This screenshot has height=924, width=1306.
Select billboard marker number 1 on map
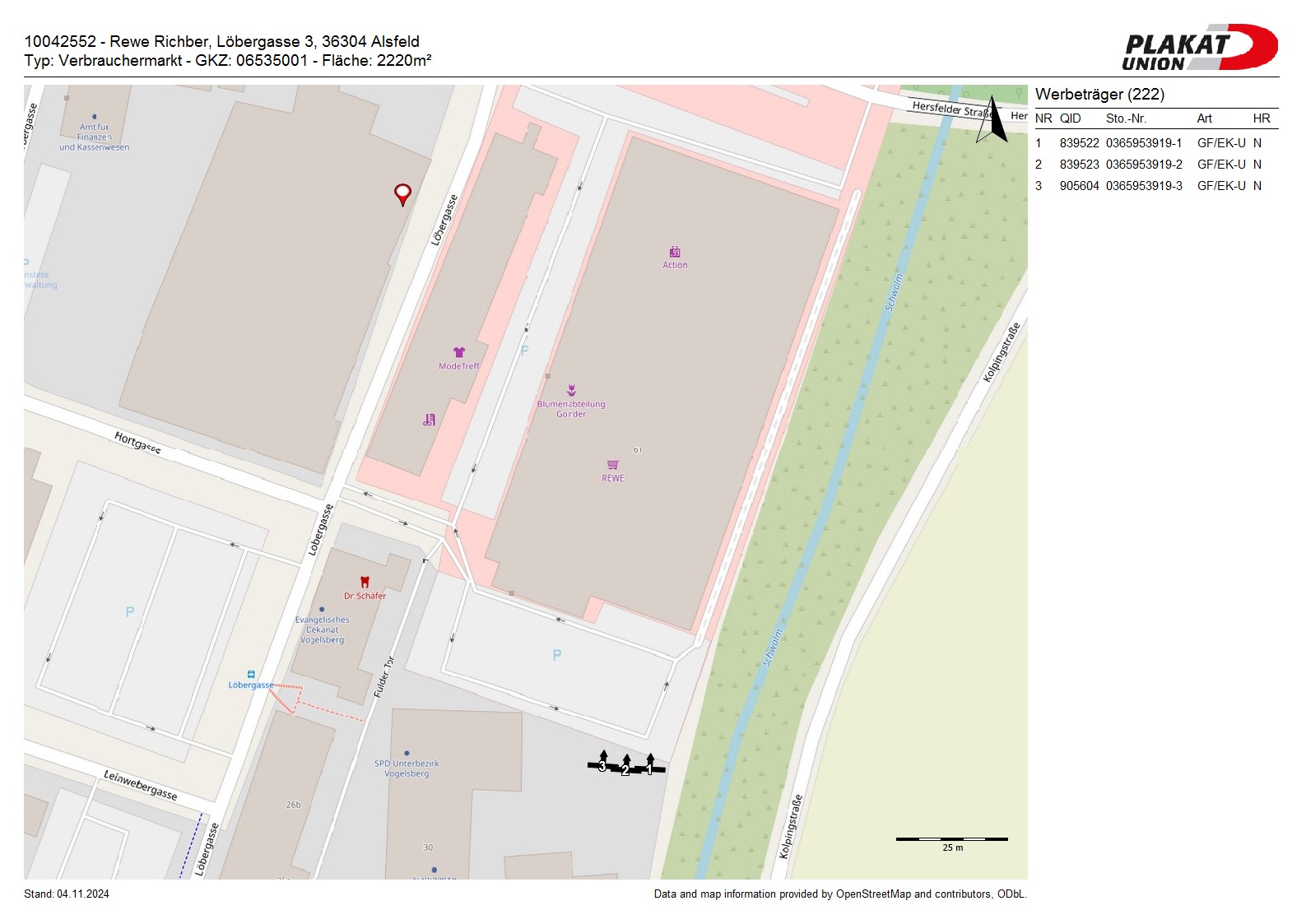650,766
